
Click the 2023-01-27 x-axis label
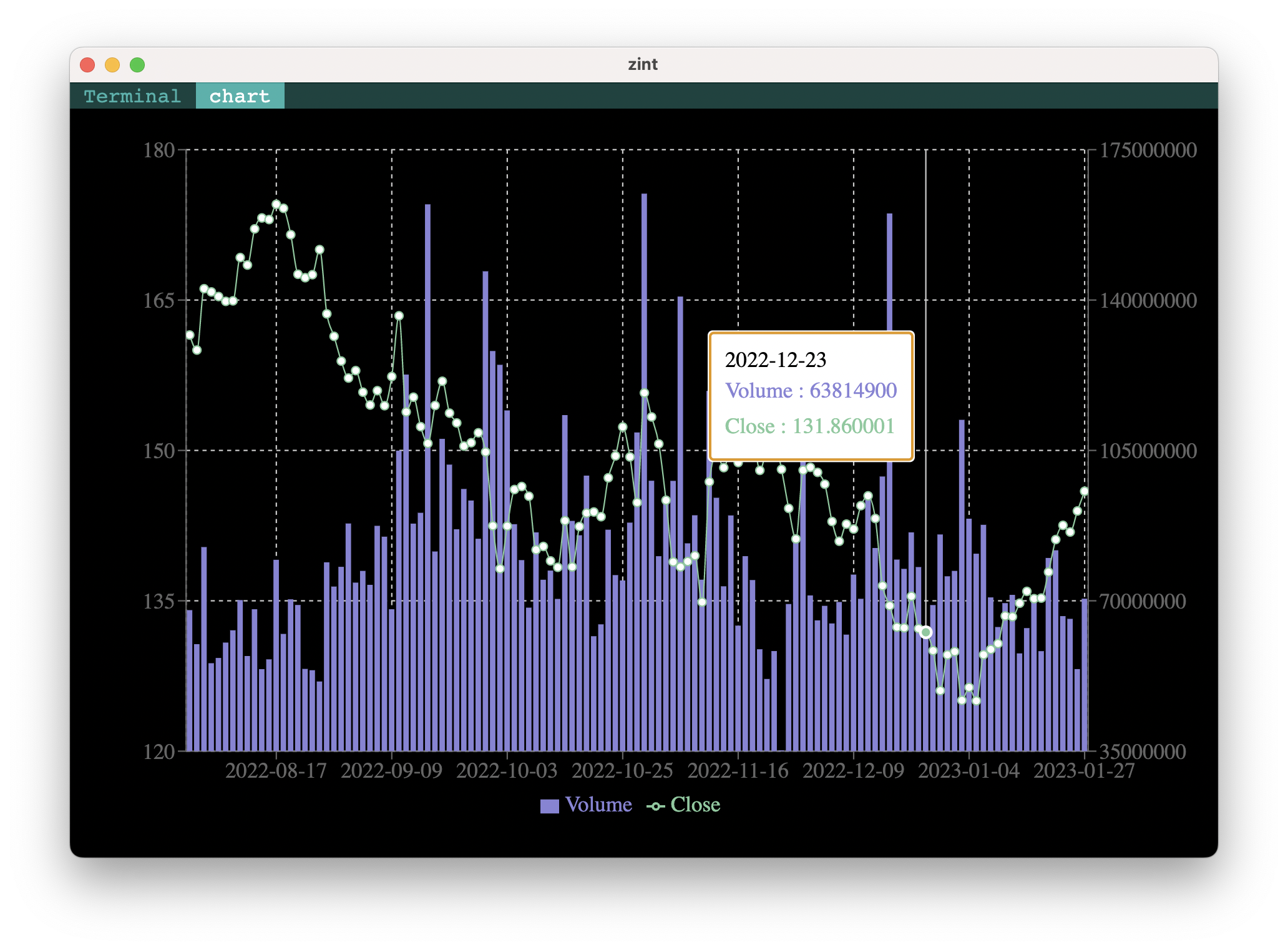tap(1084, 771)
